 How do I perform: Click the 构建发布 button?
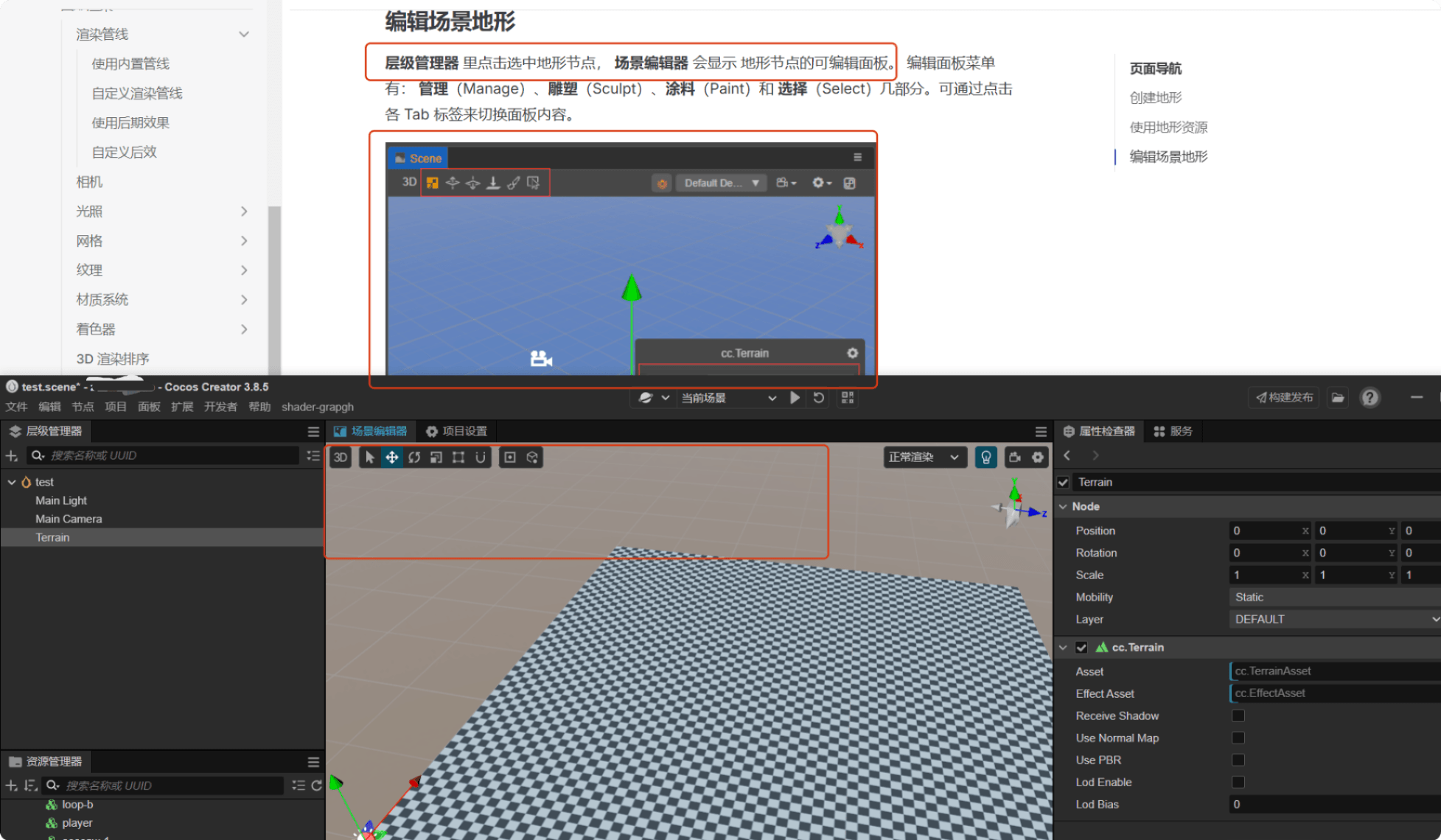click(x=1285, y=398)
